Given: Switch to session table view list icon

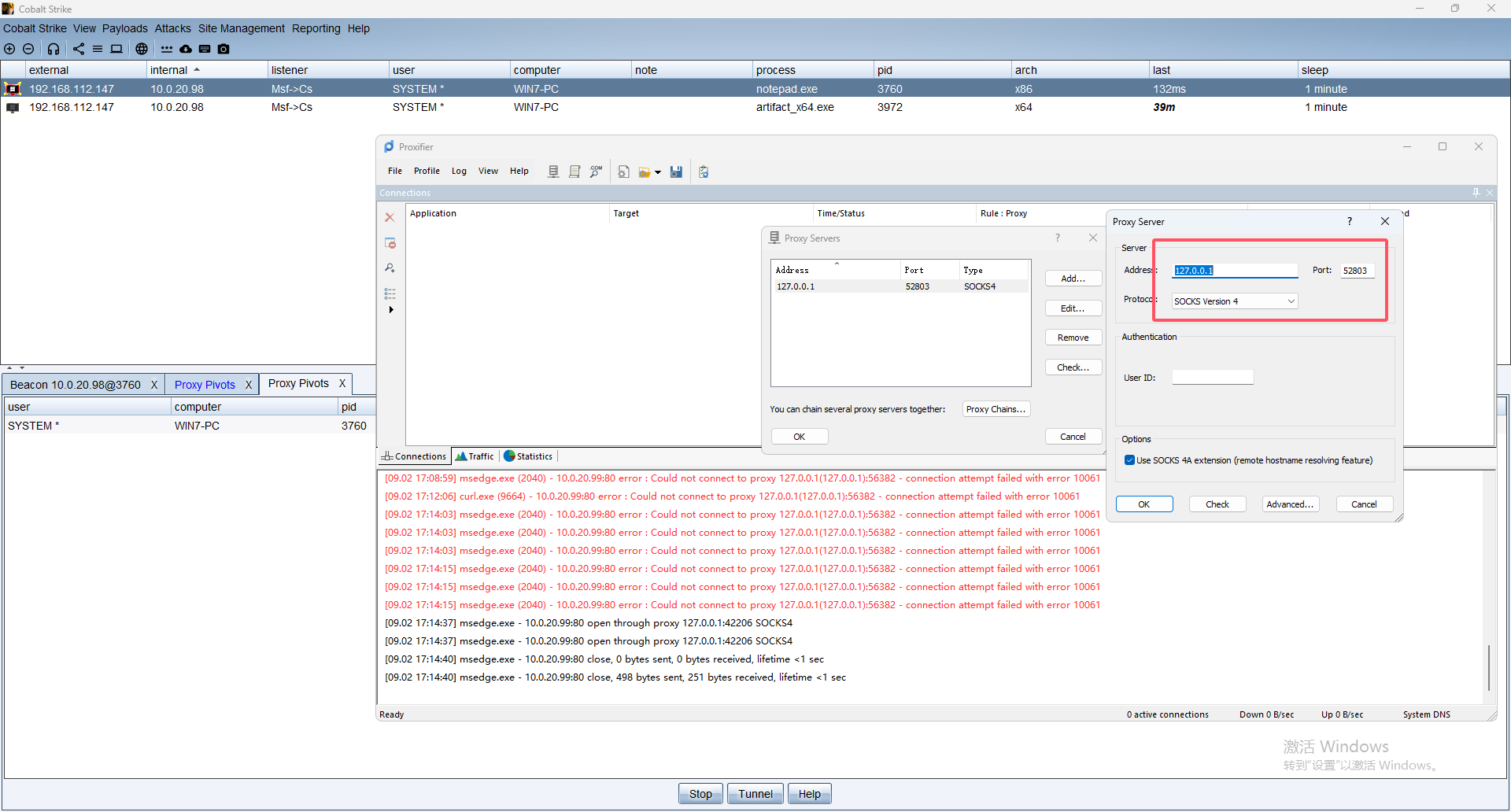Looking at the screenshot, I should [x=98, y=49].
